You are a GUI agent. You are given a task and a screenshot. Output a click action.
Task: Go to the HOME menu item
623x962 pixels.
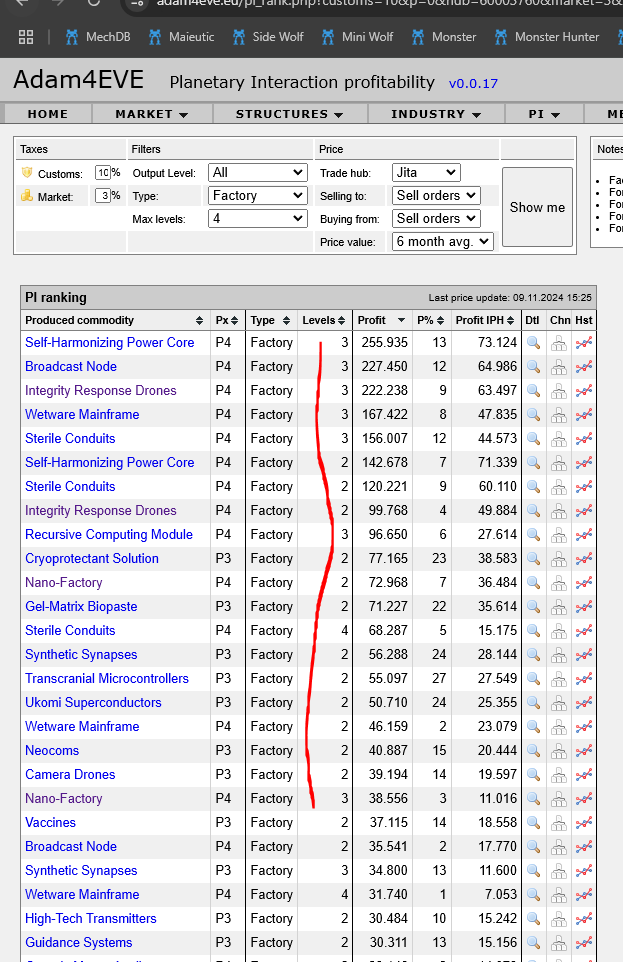click(x=48, y=114)
